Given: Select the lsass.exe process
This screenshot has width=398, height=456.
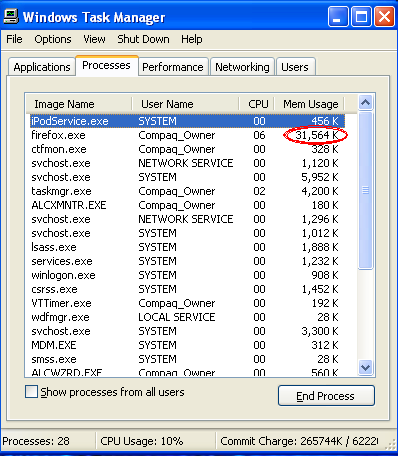Looking at the screenshot, I should click(187, 247).
